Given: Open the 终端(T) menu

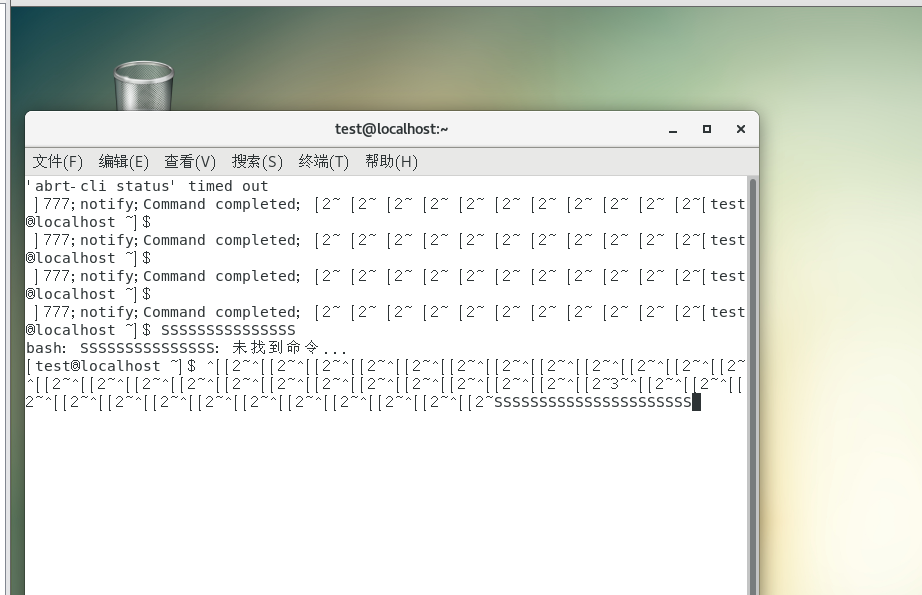Looking at the screenshot, I should [323, 162].
